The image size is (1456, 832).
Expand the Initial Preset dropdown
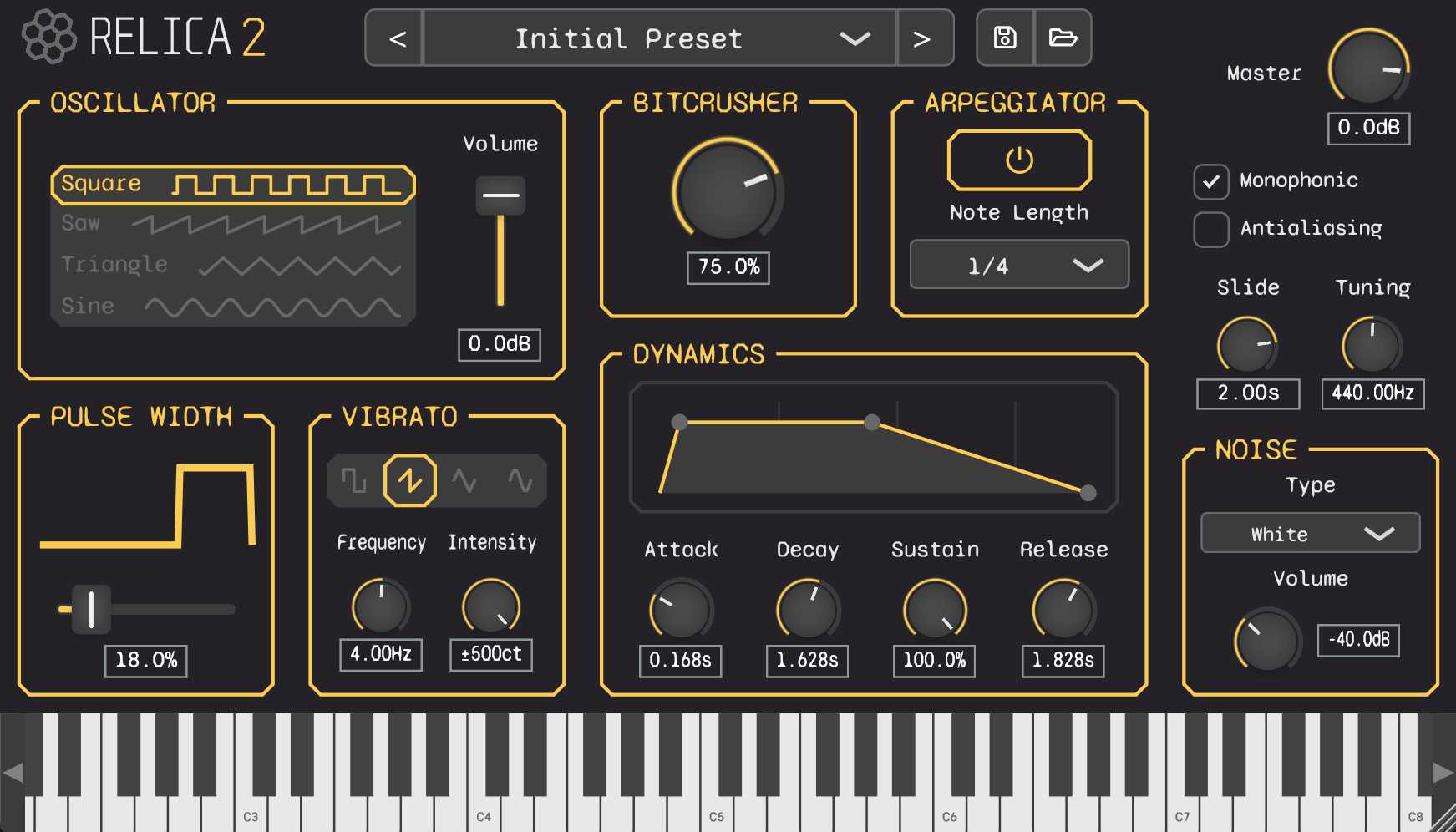(x=660, y=38)
